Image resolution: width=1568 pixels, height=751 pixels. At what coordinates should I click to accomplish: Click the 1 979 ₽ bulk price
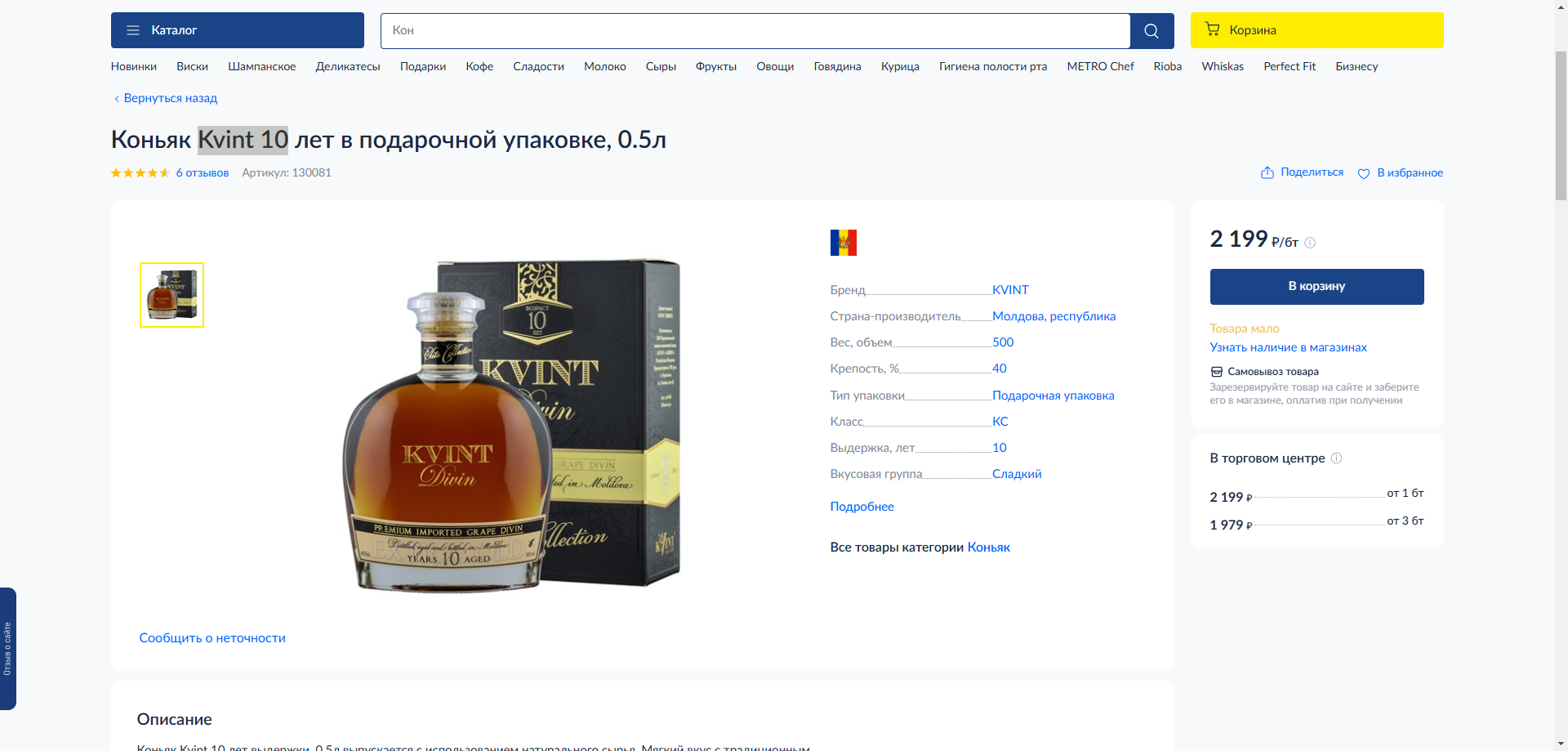pos(1231,525)
